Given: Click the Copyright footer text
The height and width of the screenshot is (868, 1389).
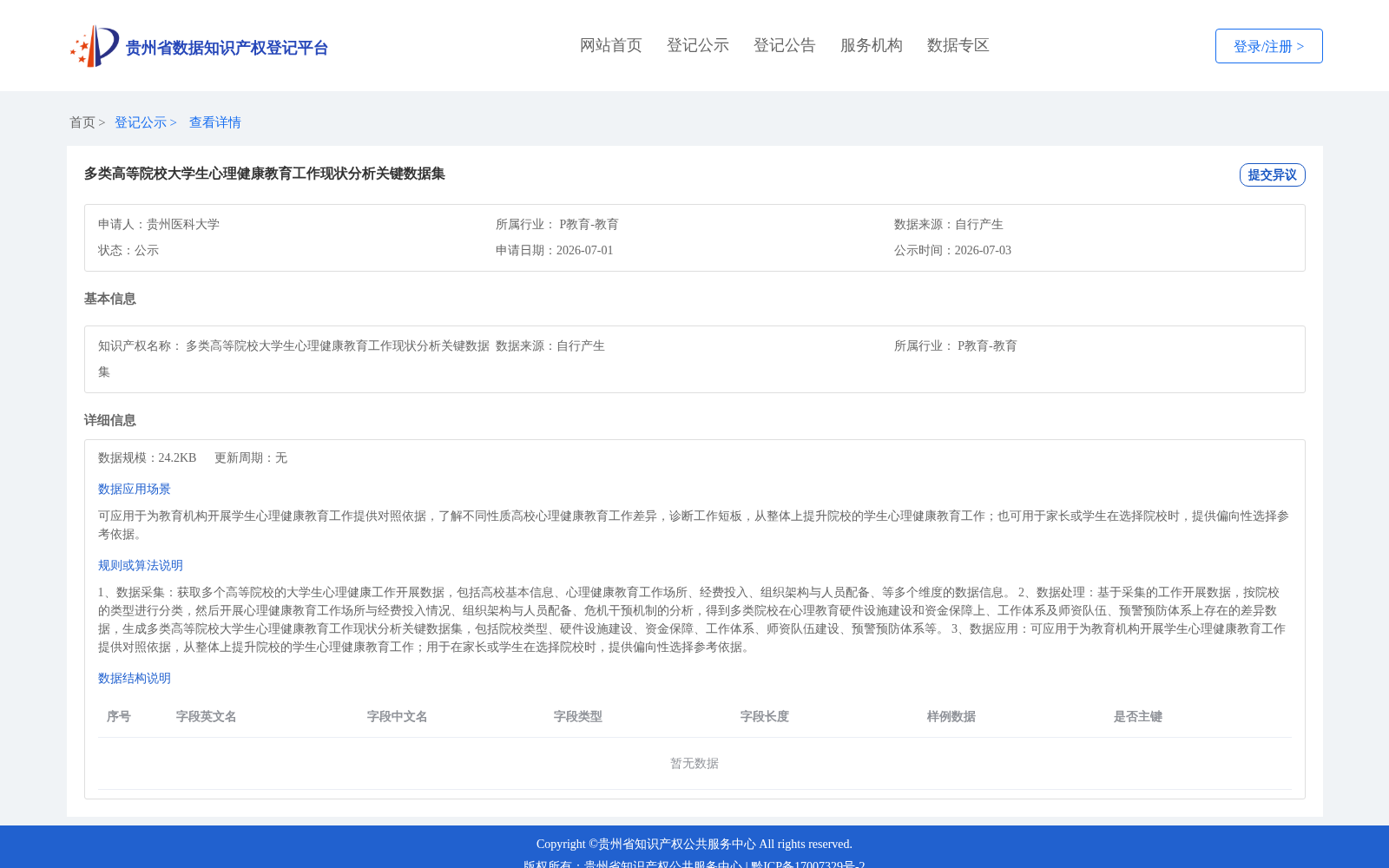Looking at the screenshot, I should tap(694, 844).
